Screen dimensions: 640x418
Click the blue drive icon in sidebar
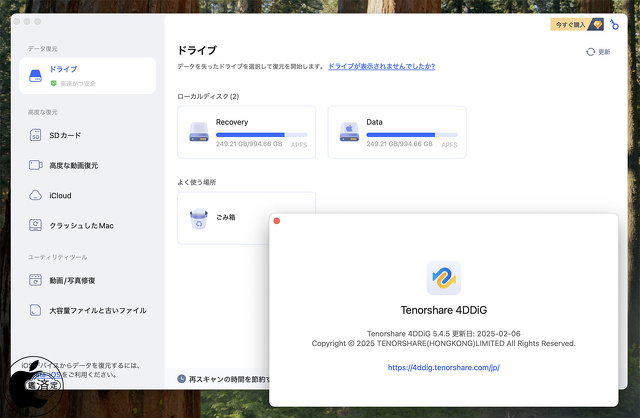[36, 76]
